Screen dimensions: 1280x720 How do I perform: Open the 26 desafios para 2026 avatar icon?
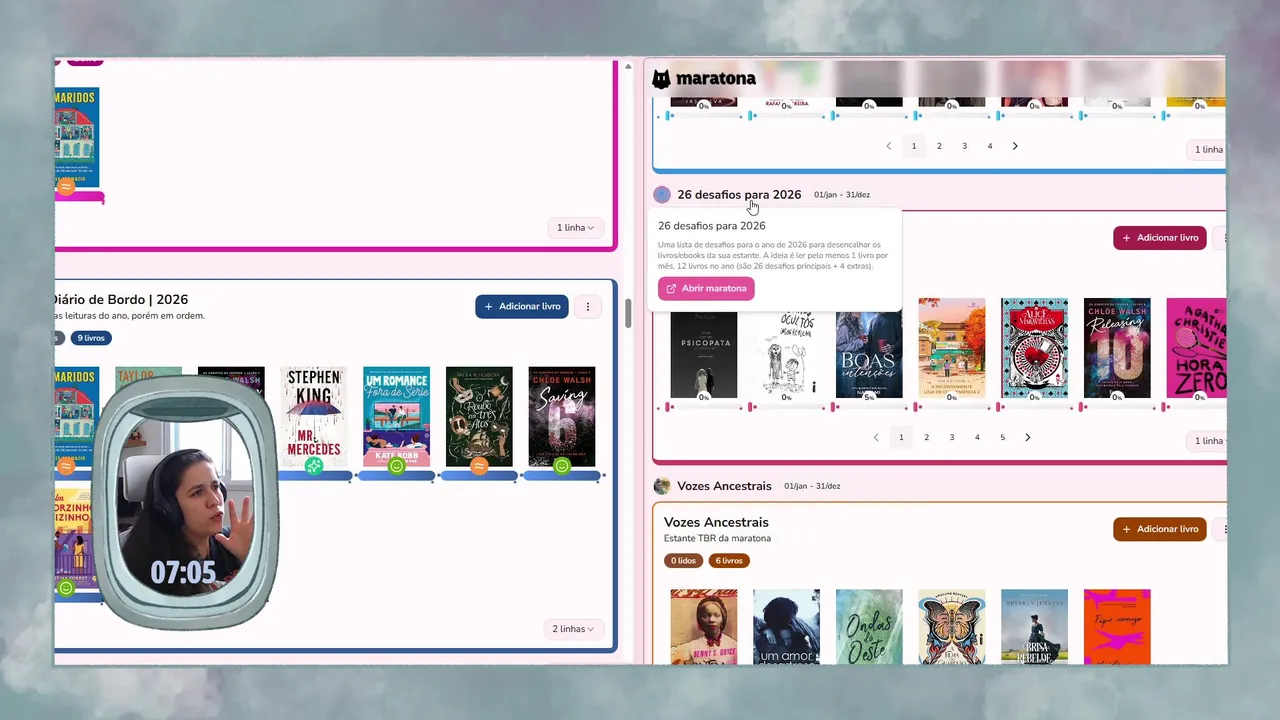pyautogui.click(x=662, y=195)
